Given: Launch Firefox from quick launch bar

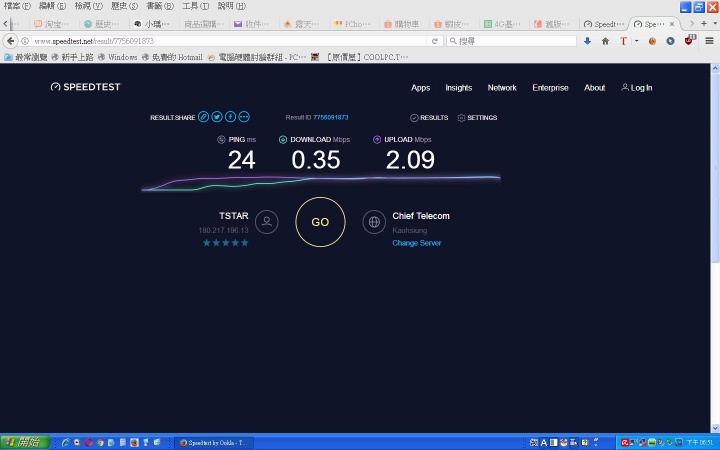Looking at the screenshot, I should coord(134,442).
